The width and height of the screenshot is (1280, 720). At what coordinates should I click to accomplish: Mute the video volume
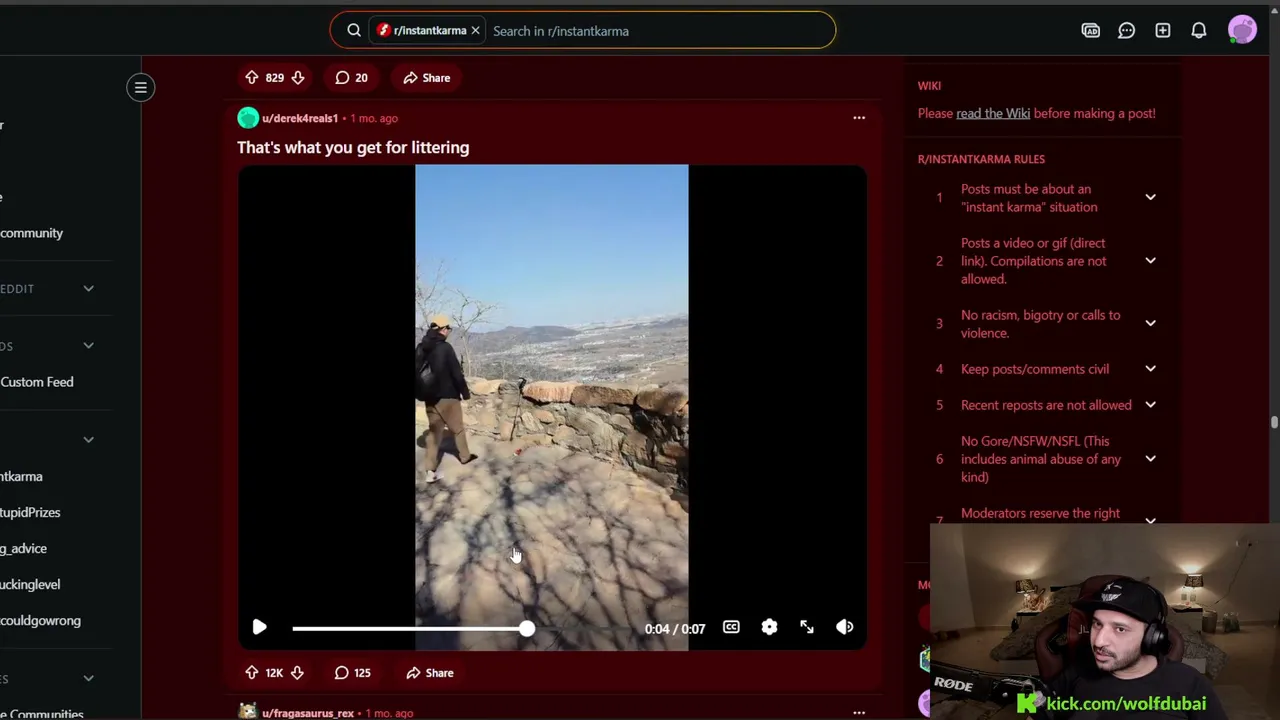[845, 628]
